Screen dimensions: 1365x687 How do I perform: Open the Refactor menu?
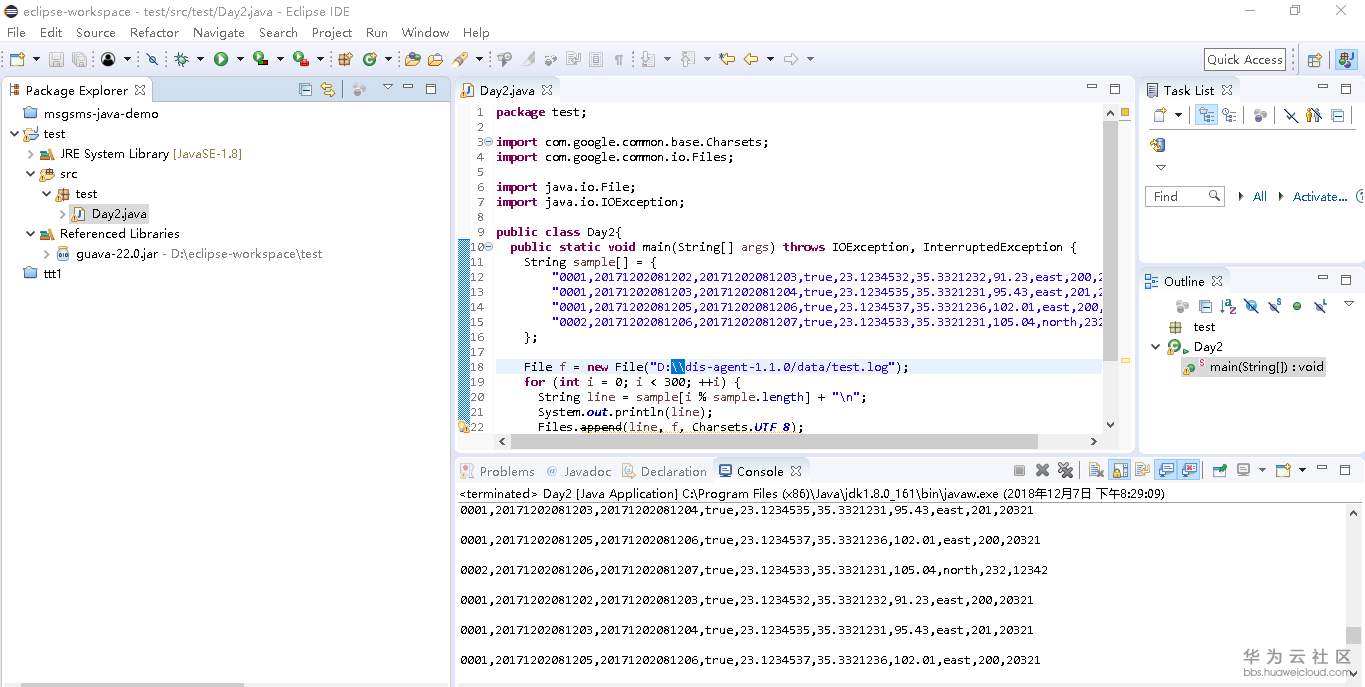(154, 32)
